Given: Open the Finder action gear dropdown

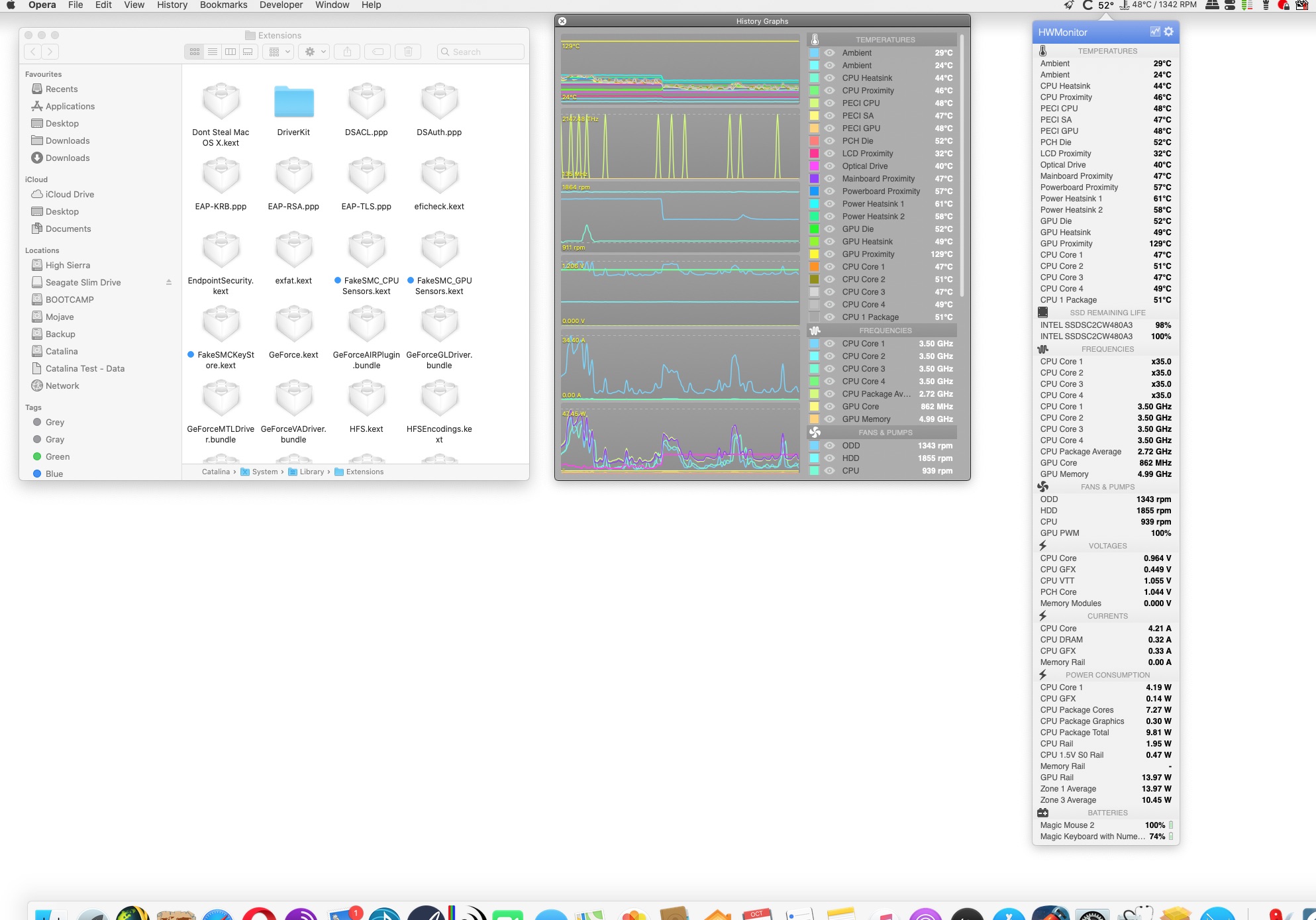Looking at the screenshot, I should pos(315,52).
